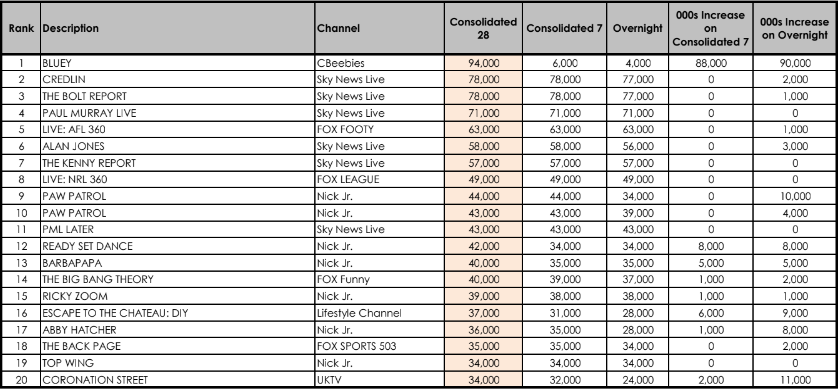Click the 000s Increase on Overnight header

pos(795,28)
